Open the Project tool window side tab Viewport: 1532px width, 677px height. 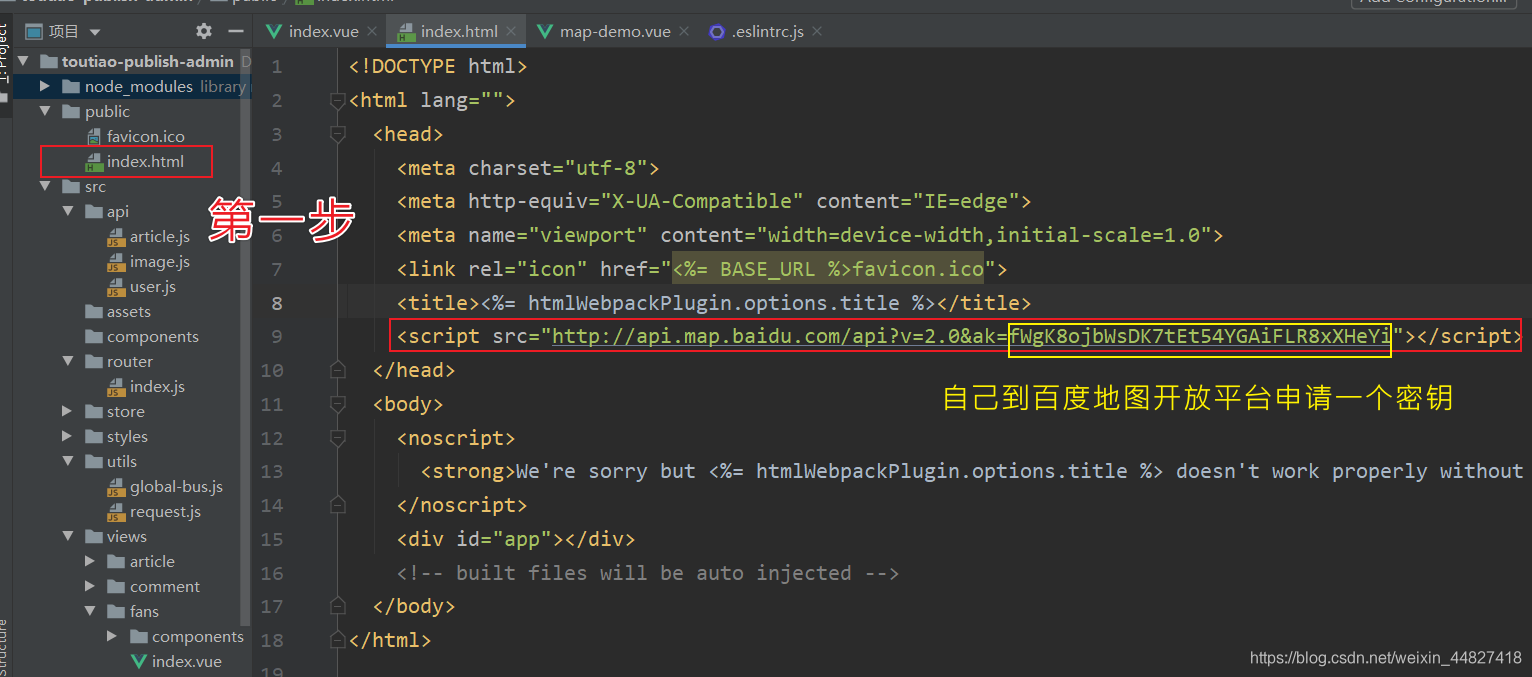5,52
